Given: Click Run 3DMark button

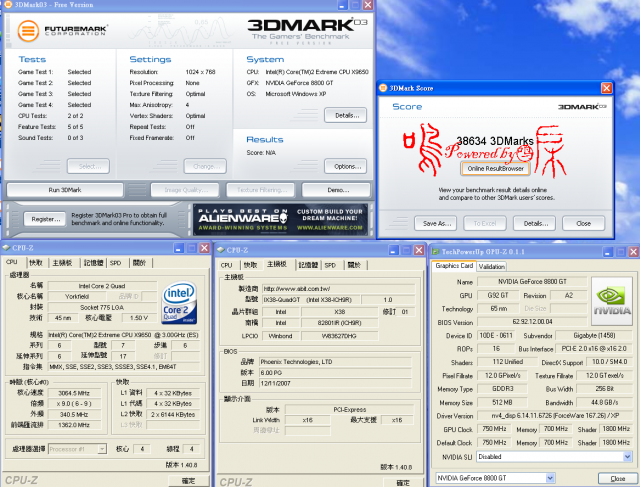Looking at the screenshot, I should tap(65, 190).
